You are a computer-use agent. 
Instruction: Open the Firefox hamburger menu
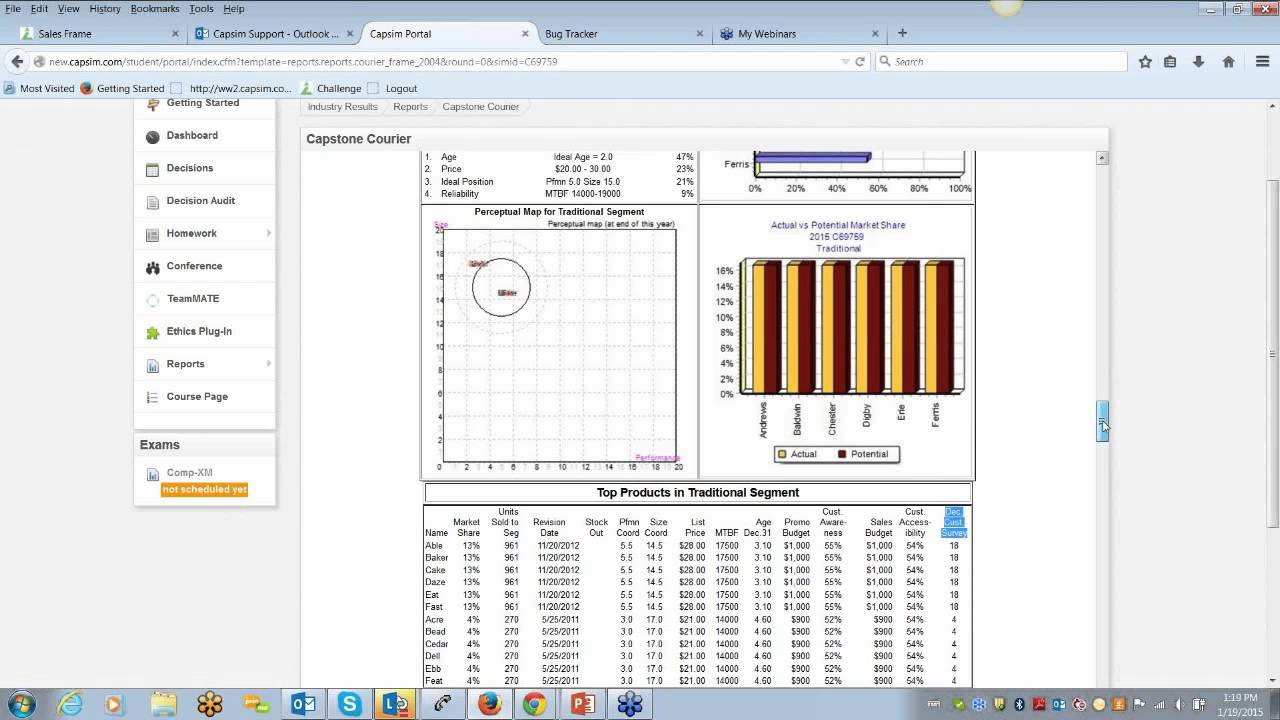(1262, 61)
